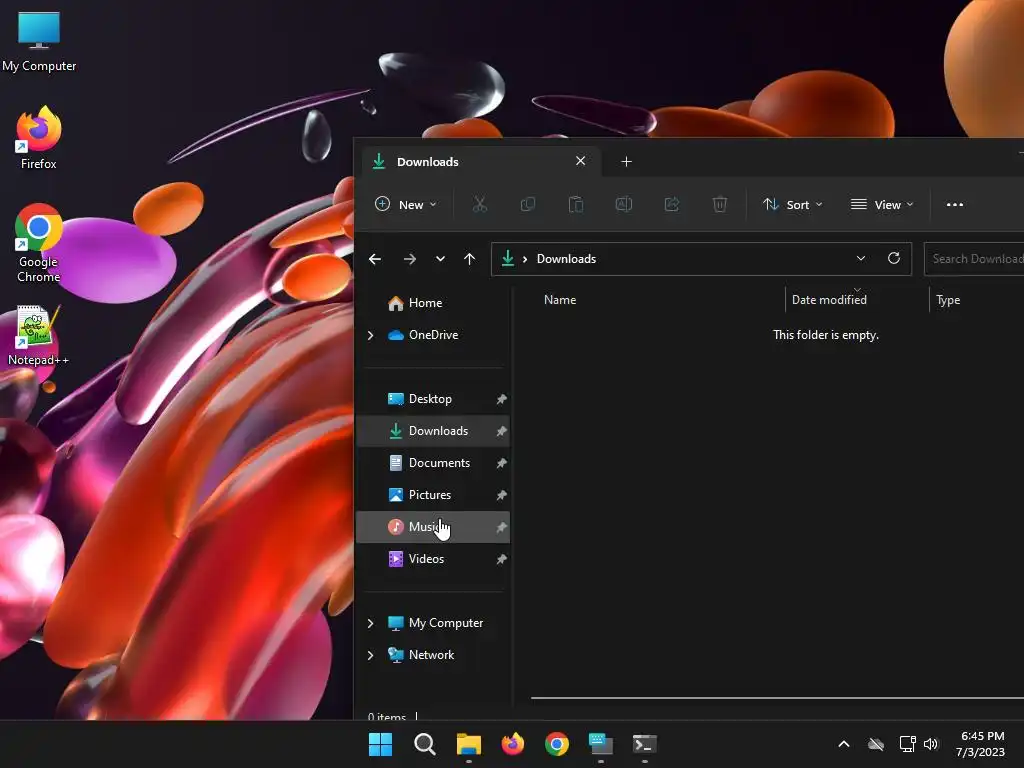Click pin icon beside Music
The width and height of the screenshot is (1024, 768).
click(x=501, y=527)
